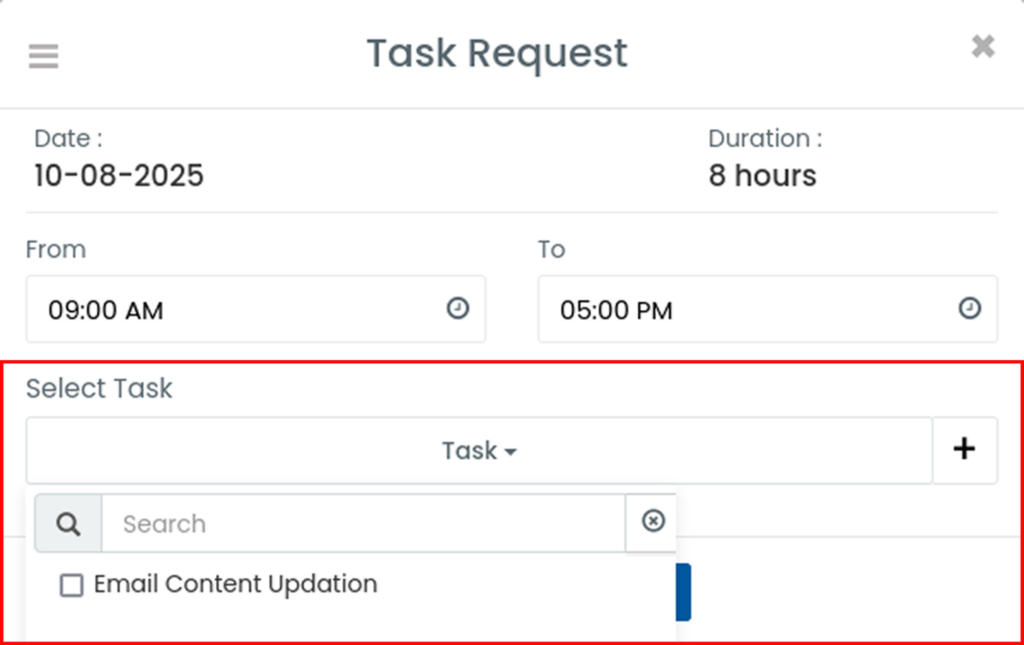
Task: Click the clock icon in To field
Action: point(970,308)
